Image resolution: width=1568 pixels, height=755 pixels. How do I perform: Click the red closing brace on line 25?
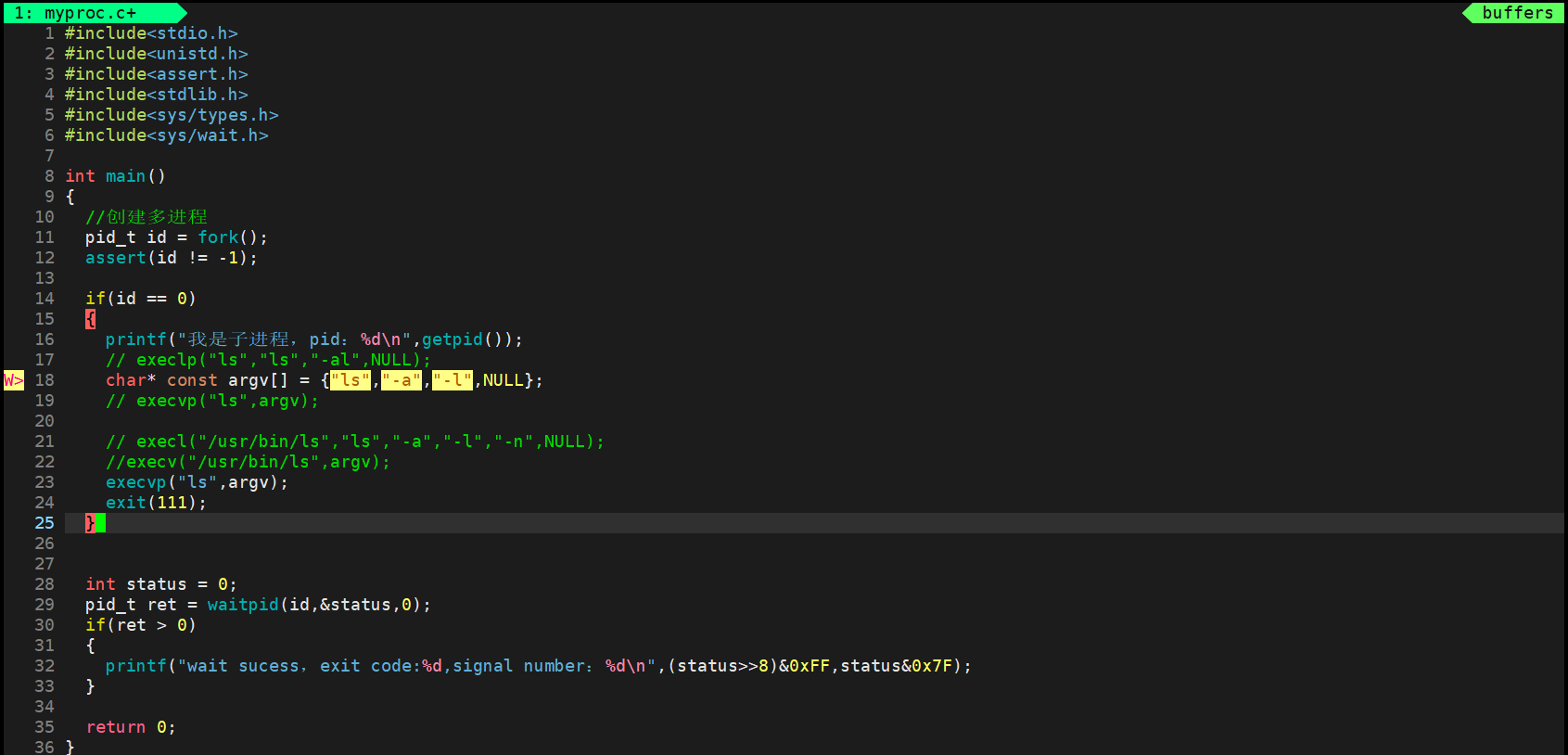(x=90, y=523)
